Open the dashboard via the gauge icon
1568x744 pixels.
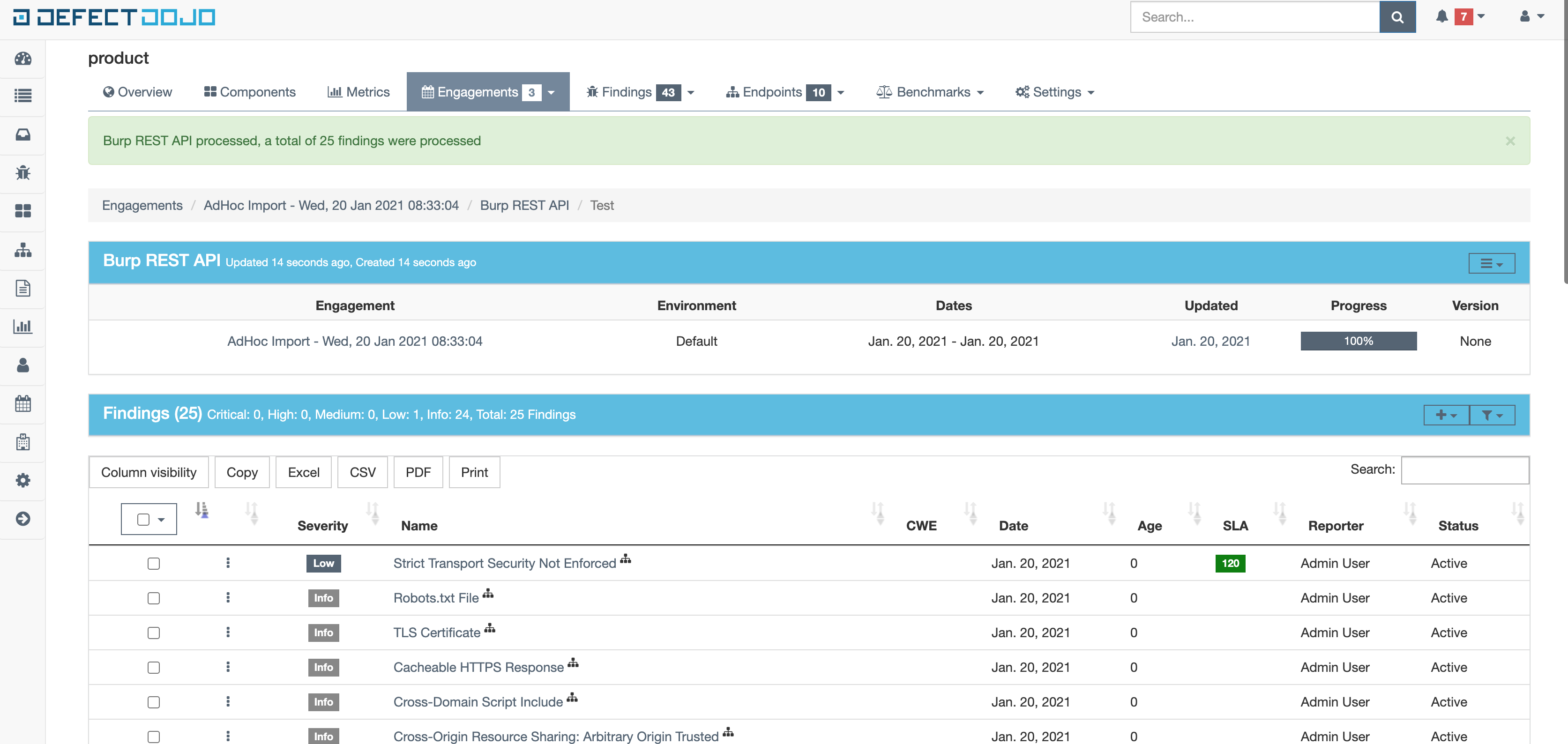(x=22, y=59)
